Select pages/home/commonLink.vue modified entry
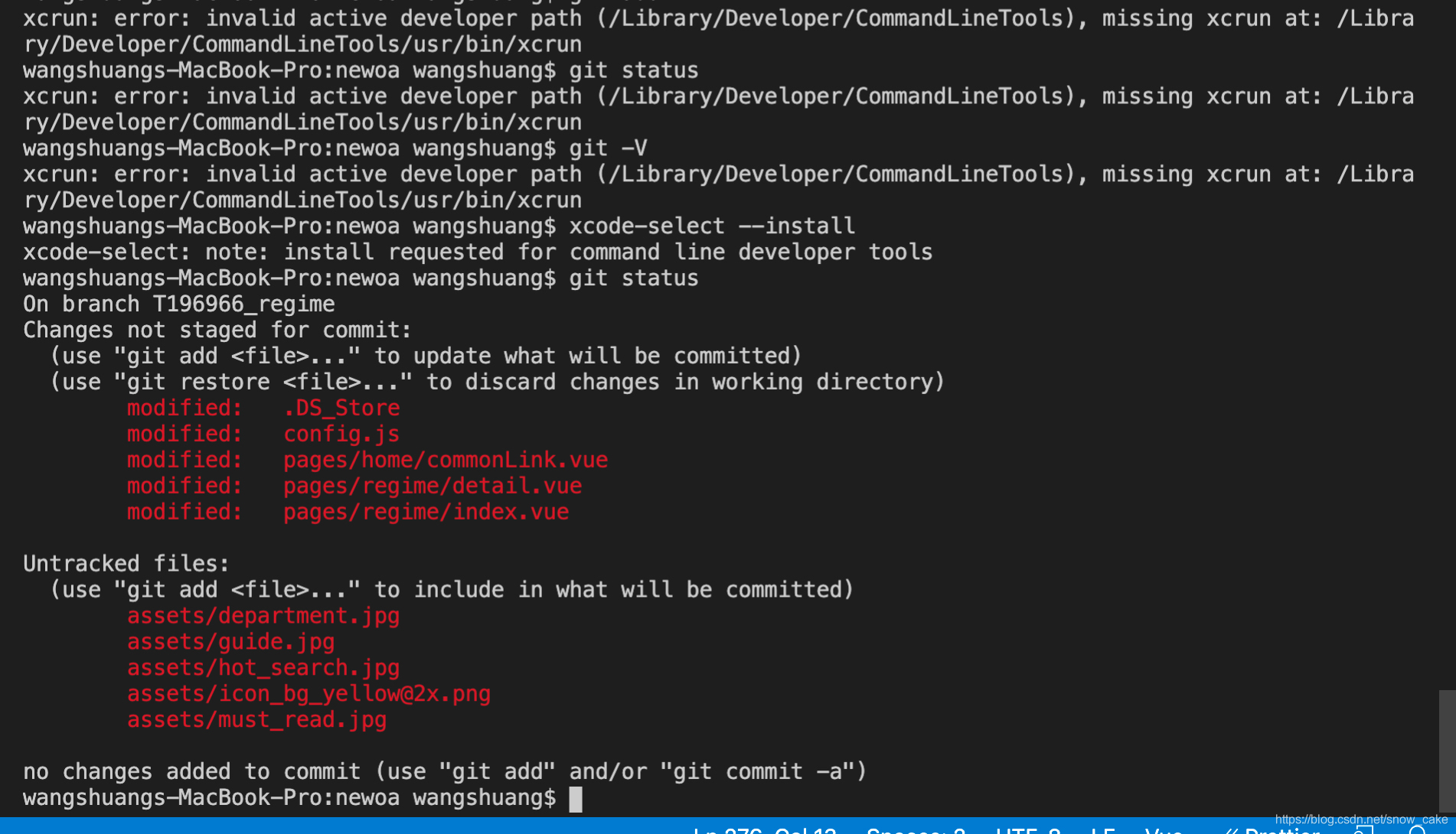The width and height of the screenshot is (1456, 834). click(x=446, y=459)
